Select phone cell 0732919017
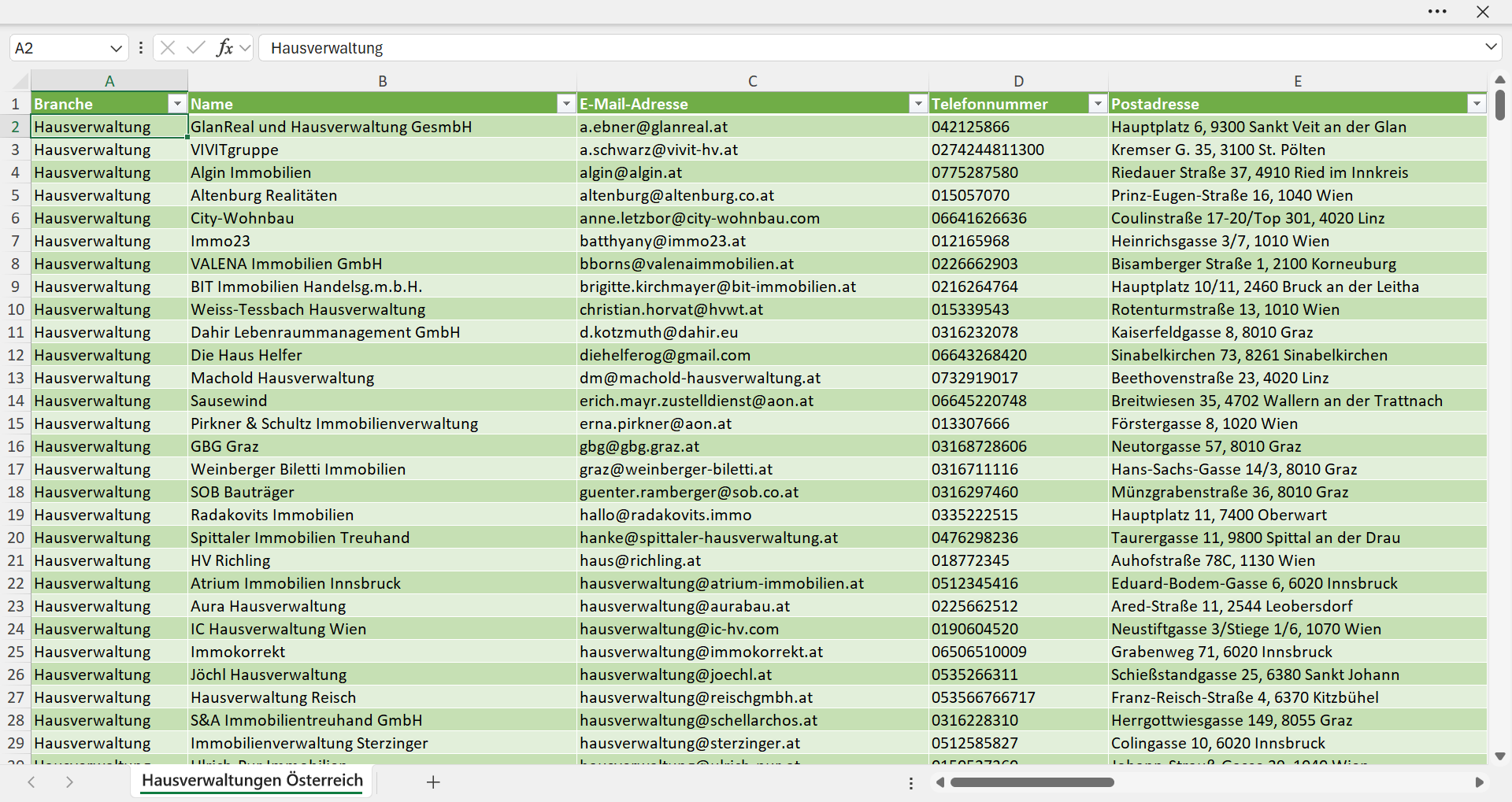This screenshot has height=802, width=1512. [x=1019, y=378]
